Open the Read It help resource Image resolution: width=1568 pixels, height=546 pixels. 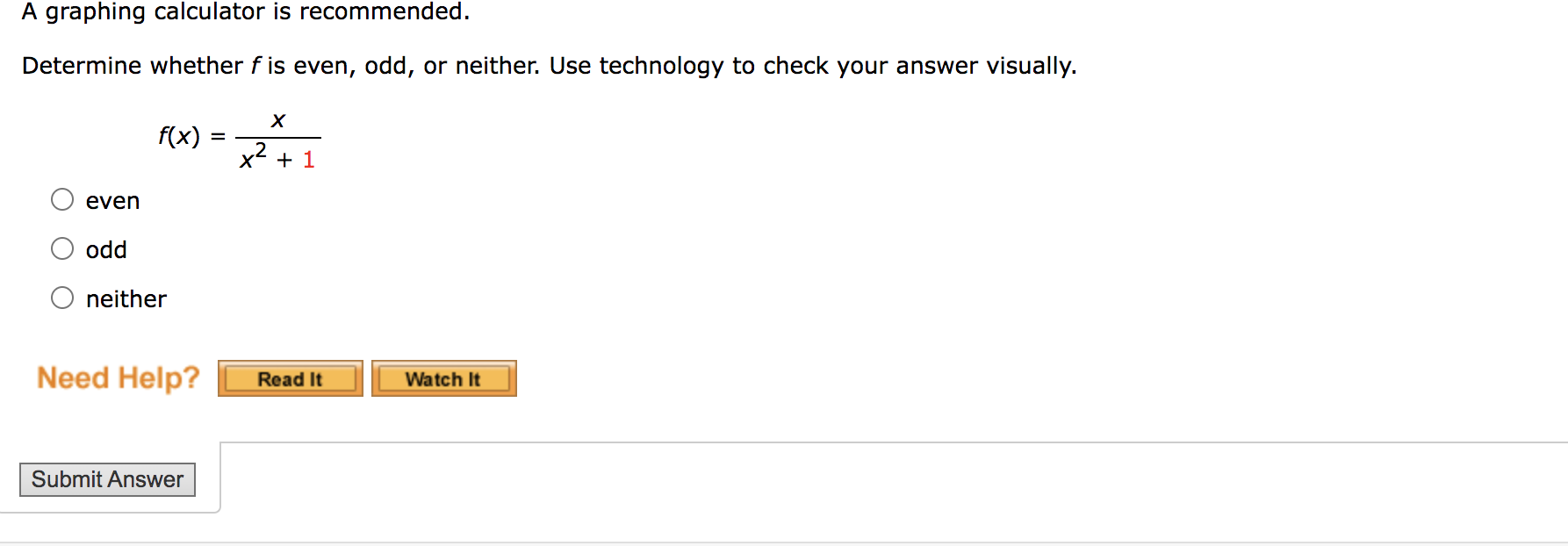tap(290, 378)
